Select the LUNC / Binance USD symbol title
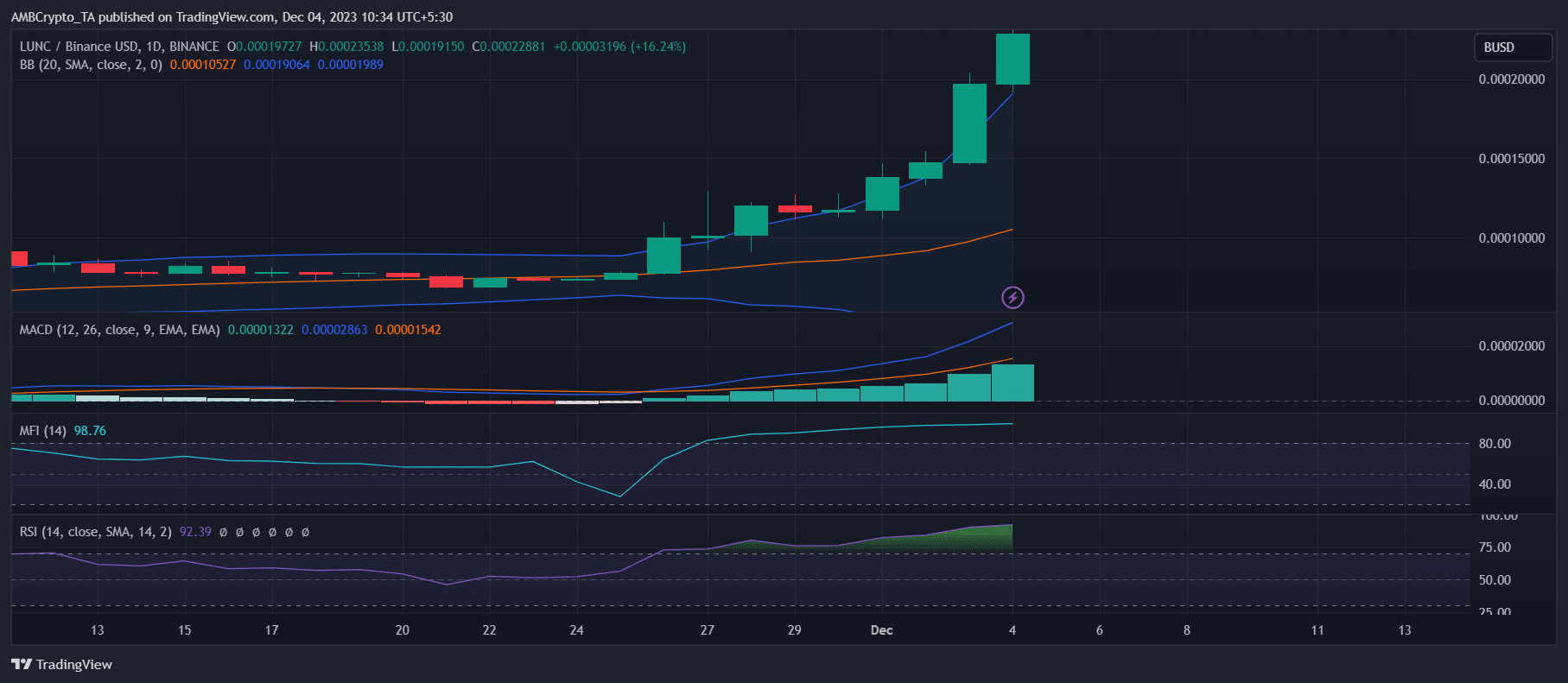This screenshot has width=1568, height=683. pyautogui.click(x=119, y=47)
